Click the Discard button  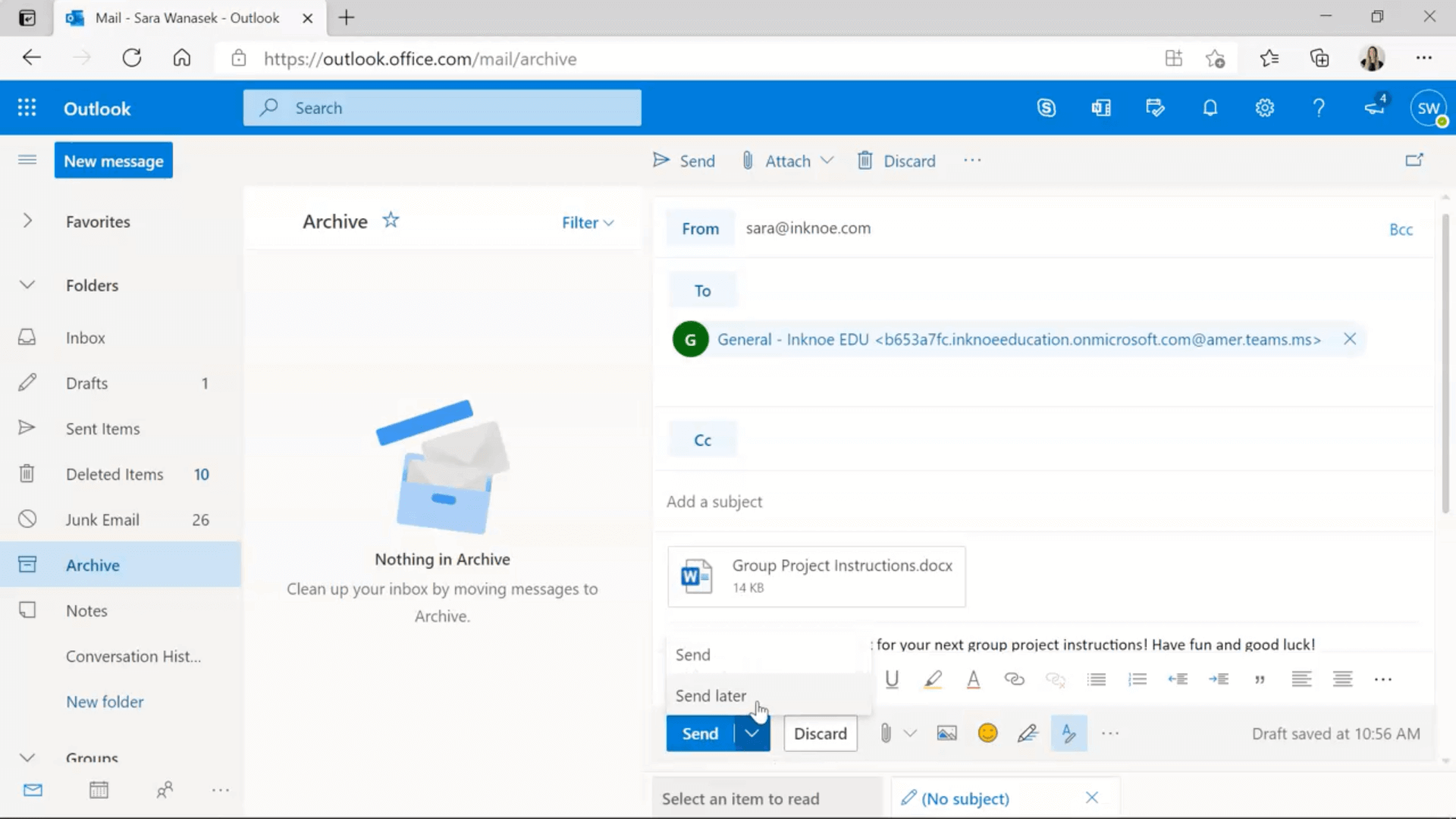tap(820, 733)
